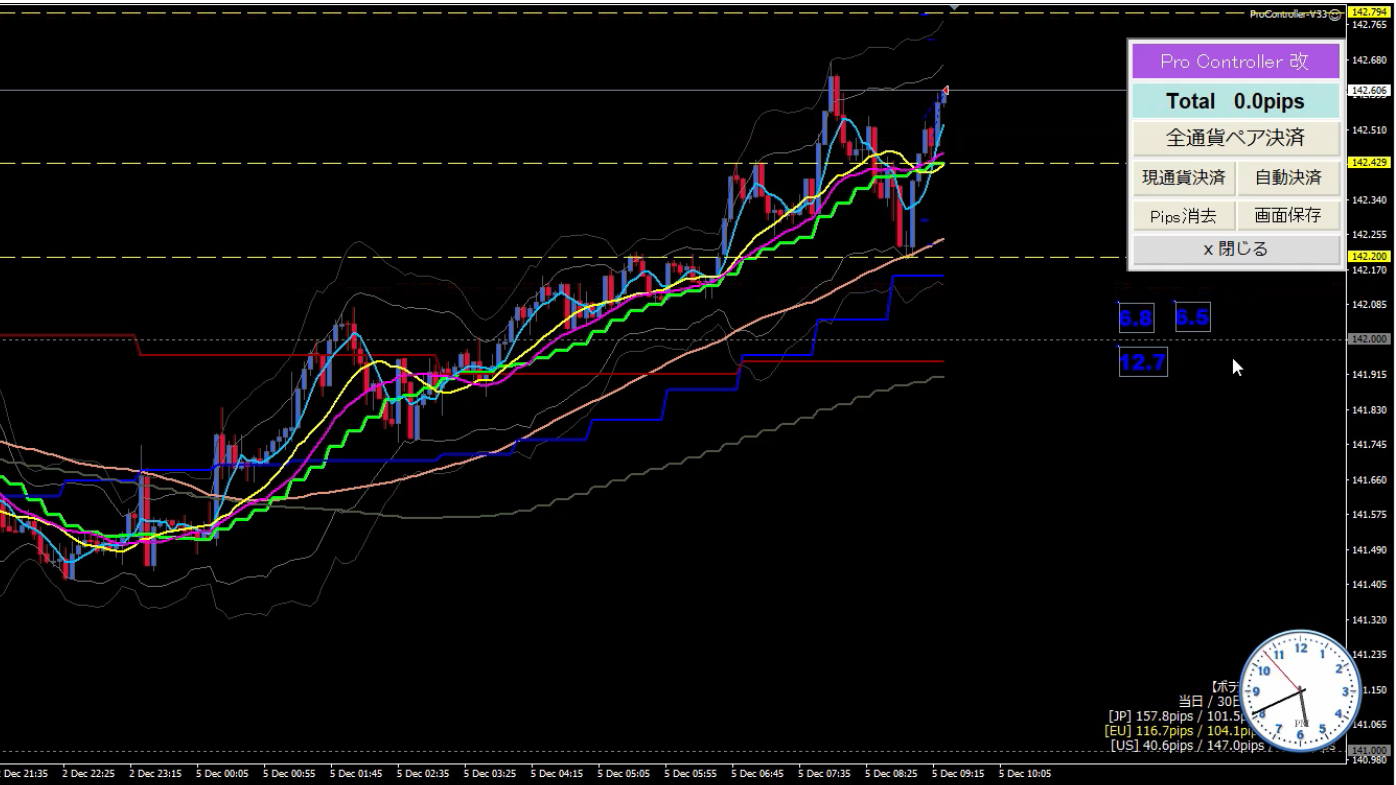
Task: Click the 5 Dec 04:15 time label
Action: [x=557, y=773]
